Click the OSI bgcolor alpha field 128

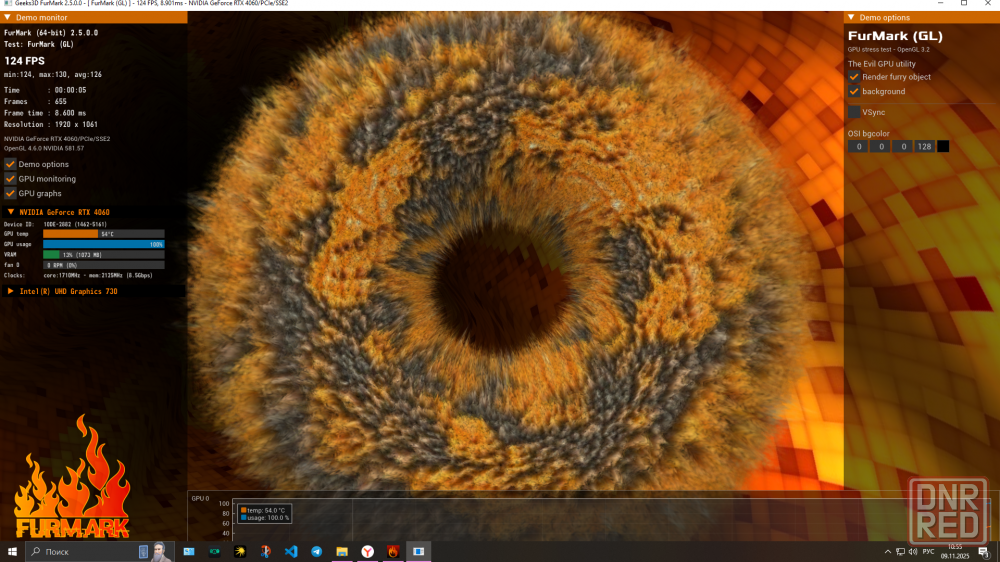924,146
